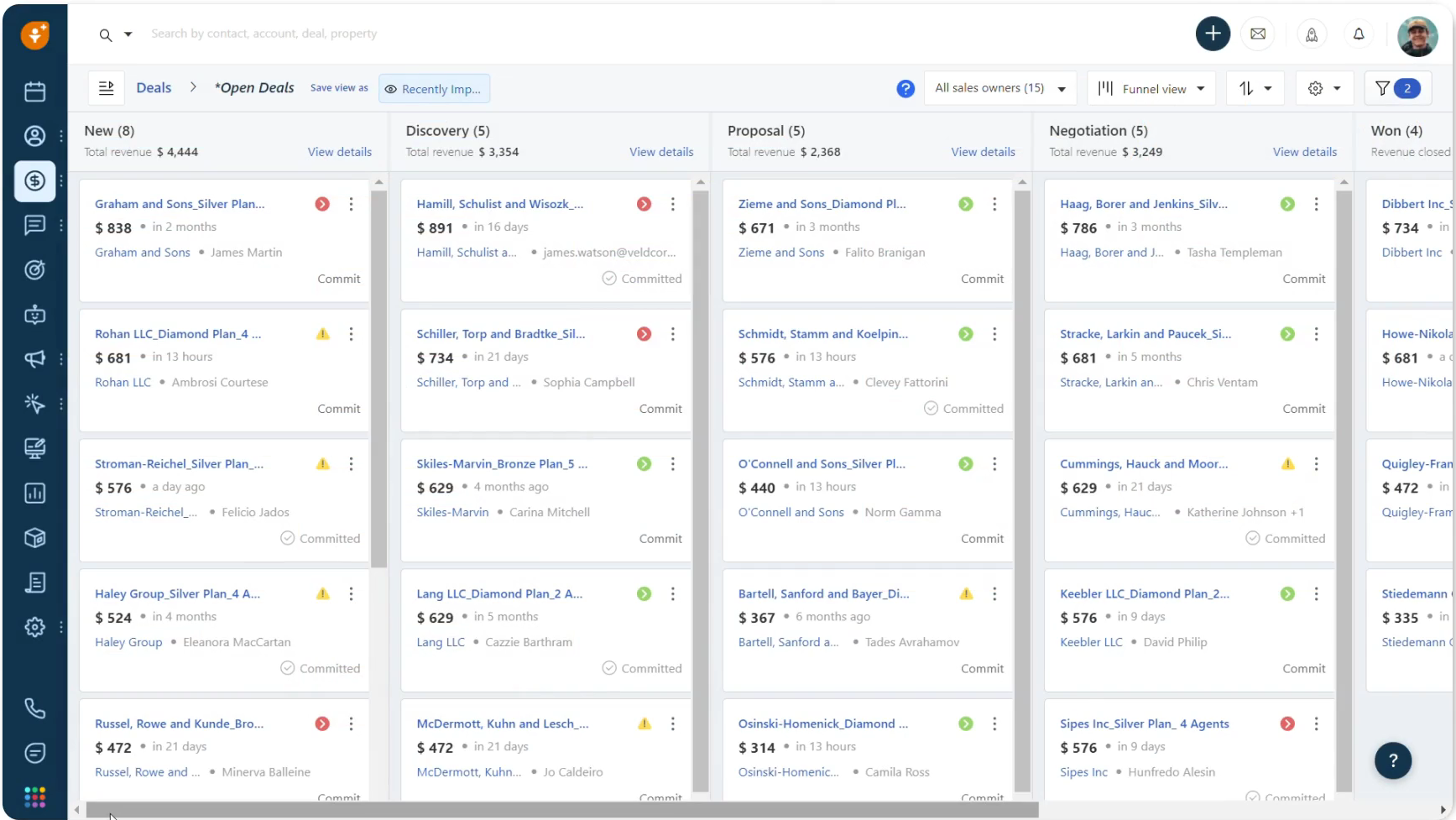Open Keebler LLC account link
This screenshot has height=820, width=1456.
click(1091, 643)
